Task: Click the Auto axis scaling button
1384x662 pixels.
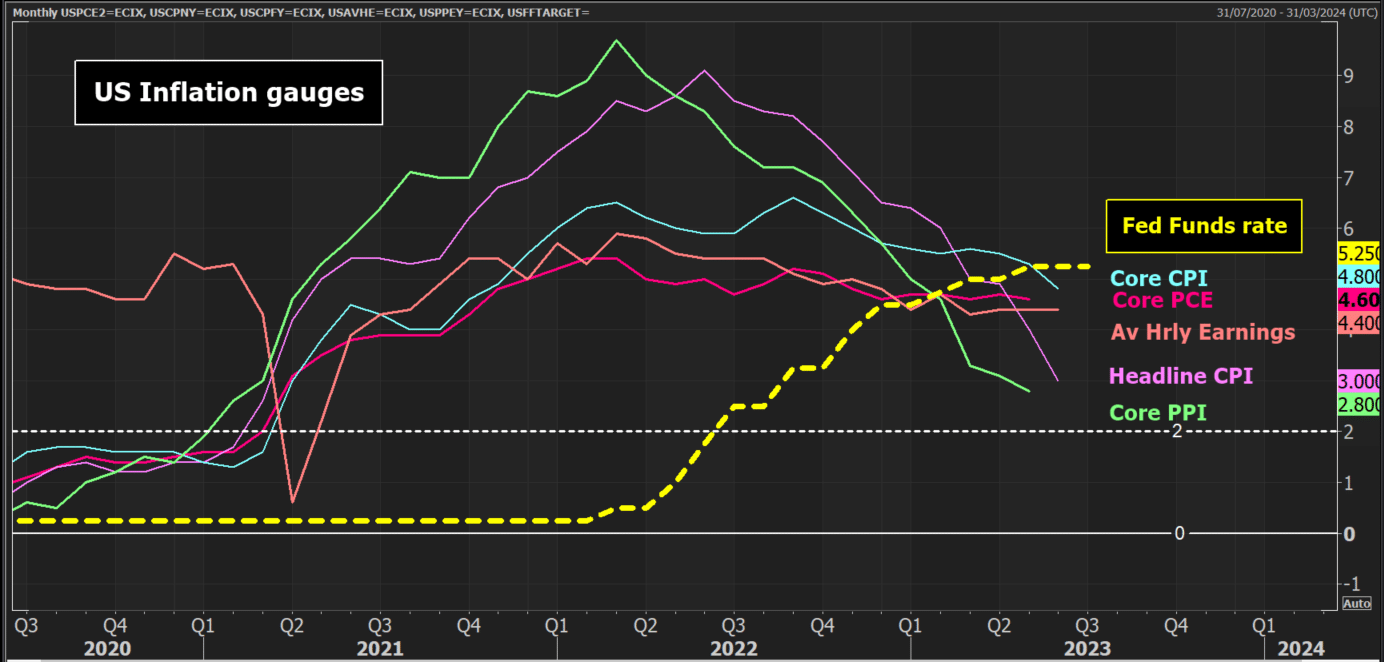Action: click(x=1357, y=603)
